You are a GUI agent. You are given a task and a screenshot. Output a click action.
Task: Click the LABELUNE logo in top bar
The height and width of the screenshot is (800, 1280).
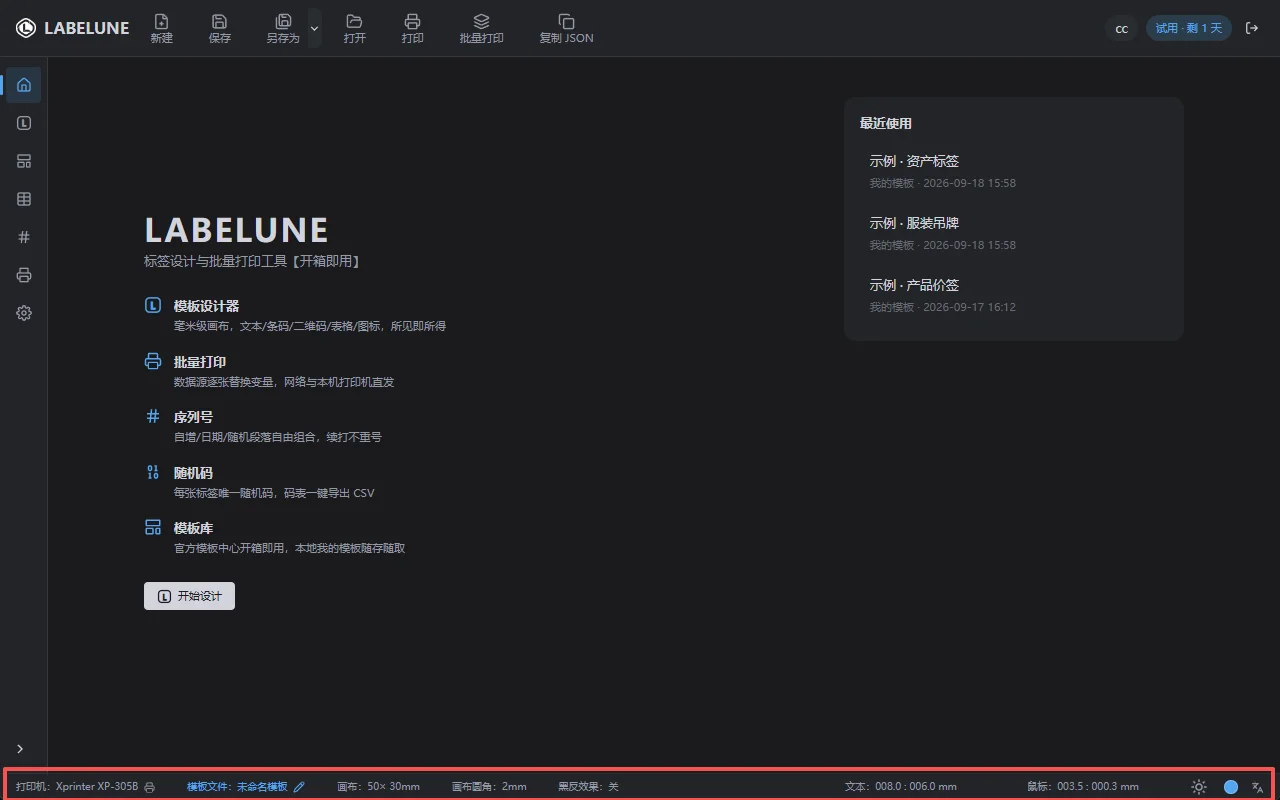(72, 28)
